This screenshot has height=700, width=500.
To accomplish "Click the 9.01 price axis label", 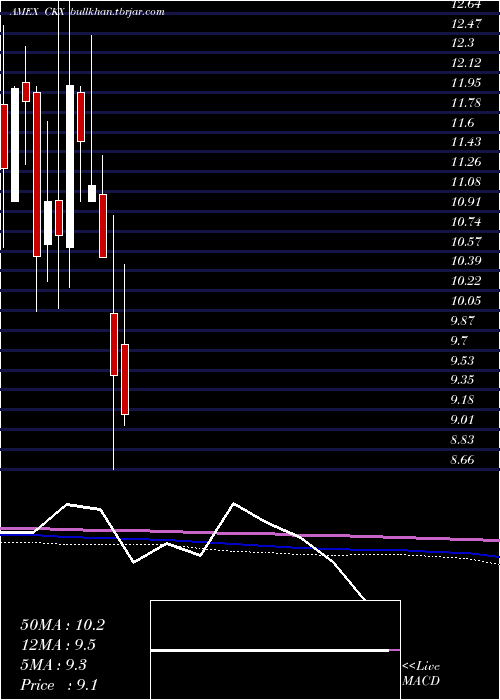I will 462,420.
